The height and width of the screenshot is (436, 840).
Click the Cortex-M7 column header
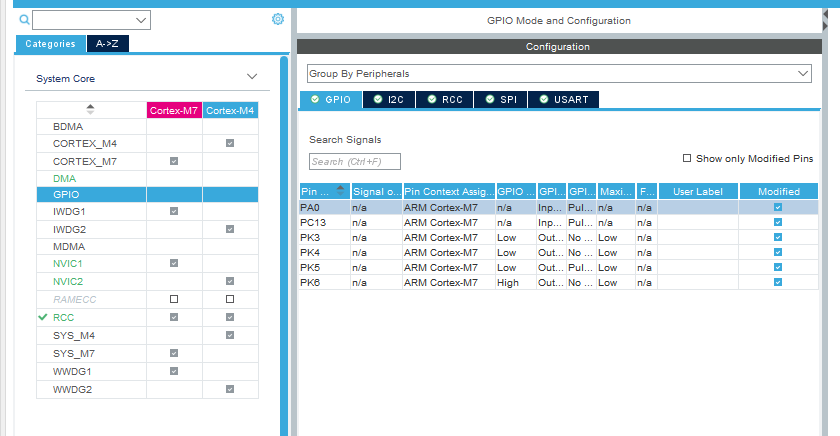click(x=174, y=110)
